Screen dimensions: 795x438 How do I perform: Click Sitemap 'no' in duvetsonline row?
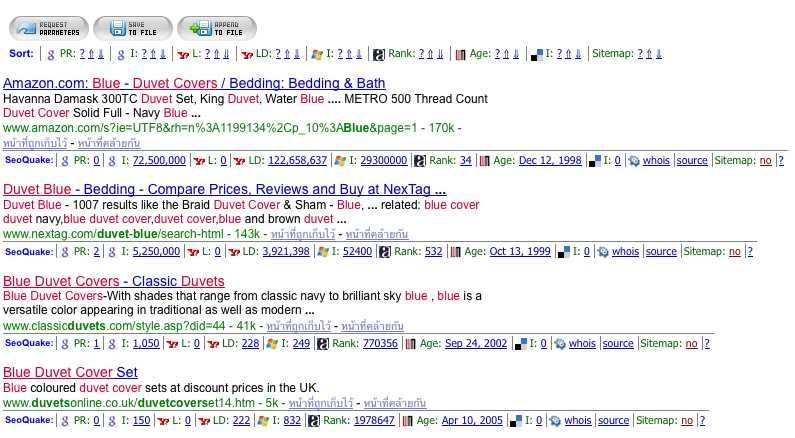click(x=687, y=421)
